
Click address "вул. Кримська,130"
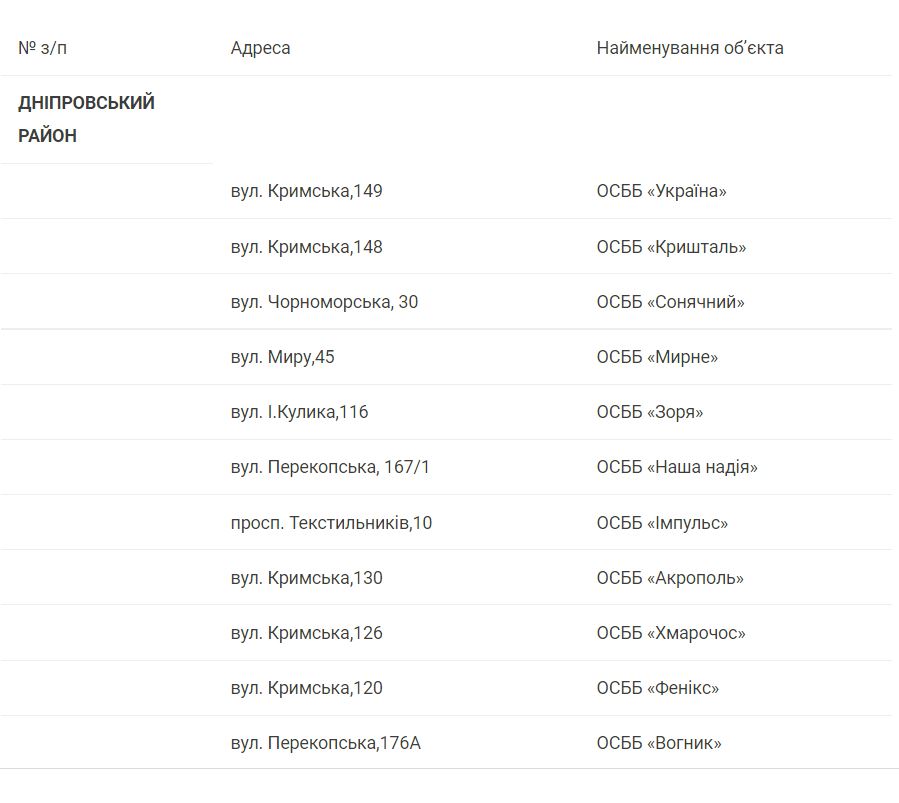(306, 578)
